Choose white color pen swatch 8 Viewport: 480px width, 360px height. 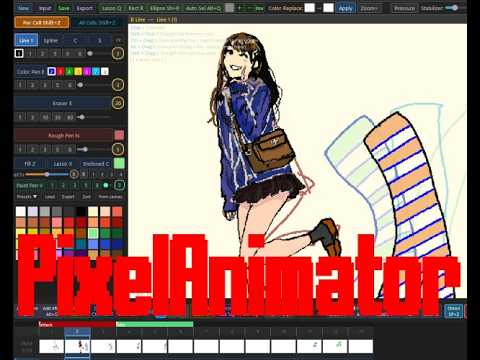click(105, 71)
